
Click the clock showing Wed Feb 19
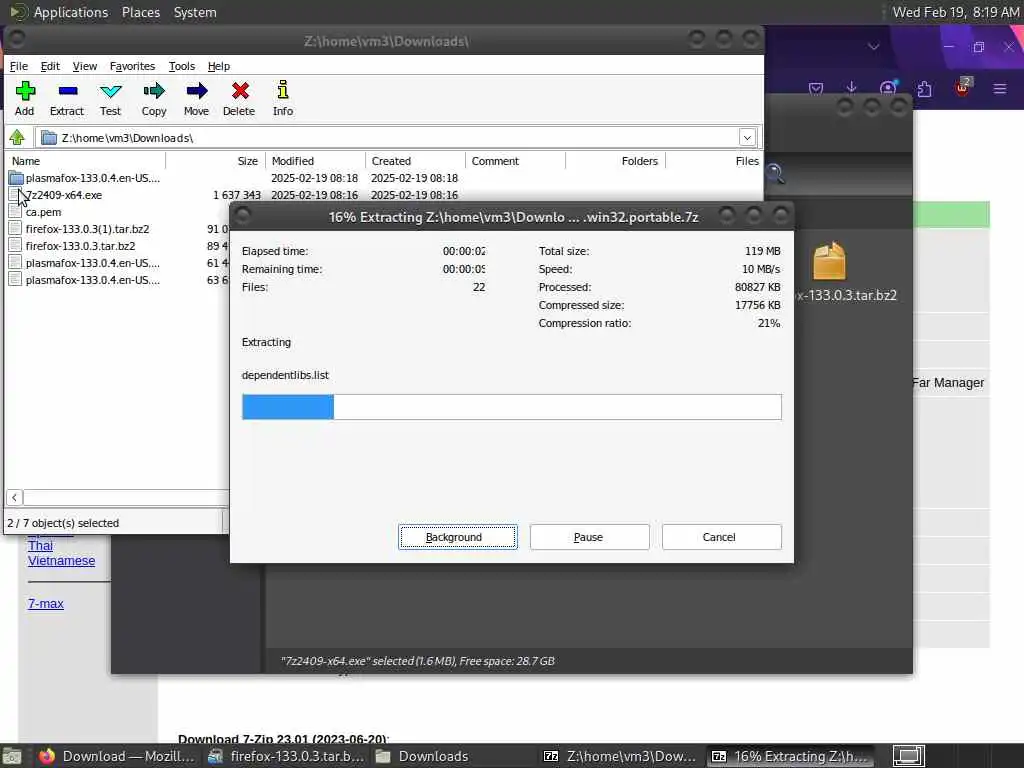pos(955,12)
